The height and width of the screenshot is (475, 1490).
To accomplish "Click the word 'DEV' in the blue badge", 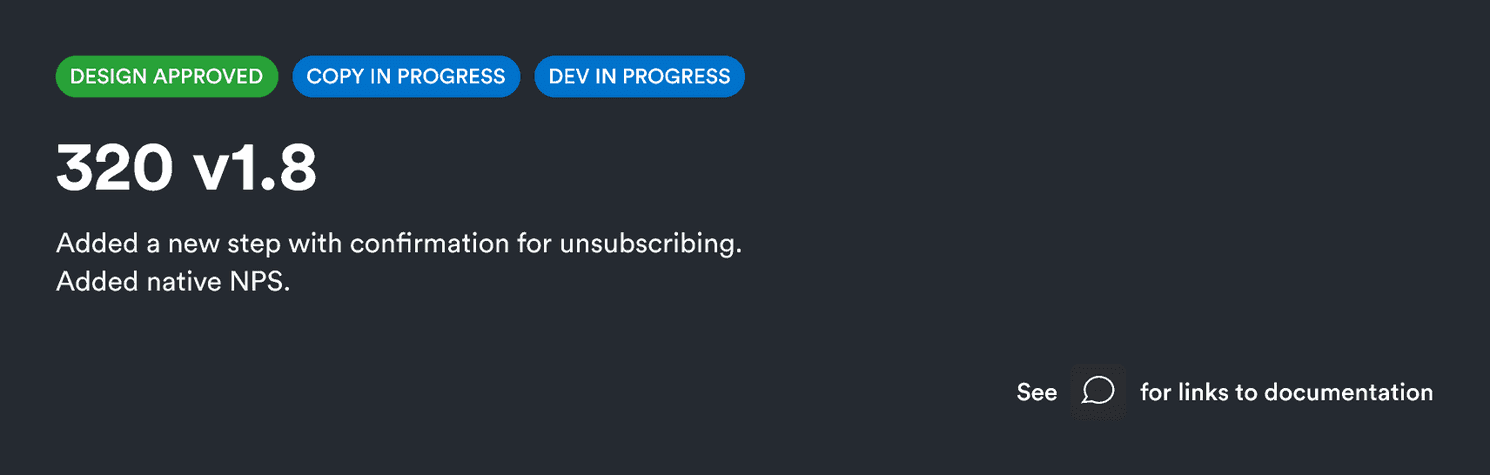I will pos(569,76).
